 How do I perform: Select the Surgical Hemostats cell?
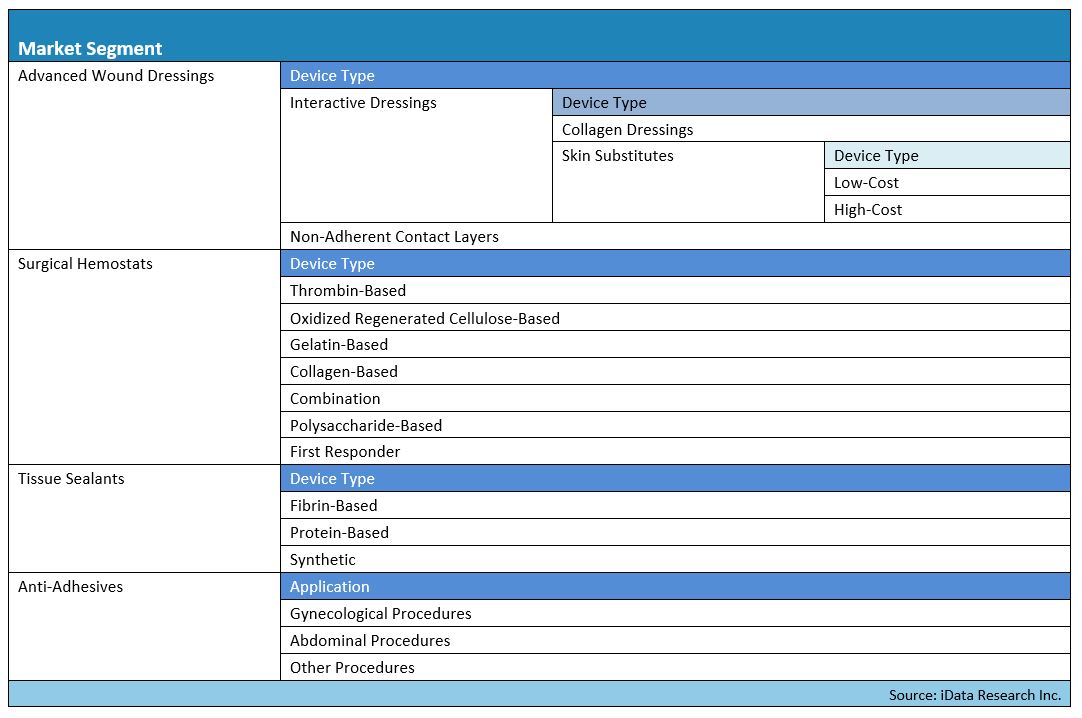coord(144,357)
